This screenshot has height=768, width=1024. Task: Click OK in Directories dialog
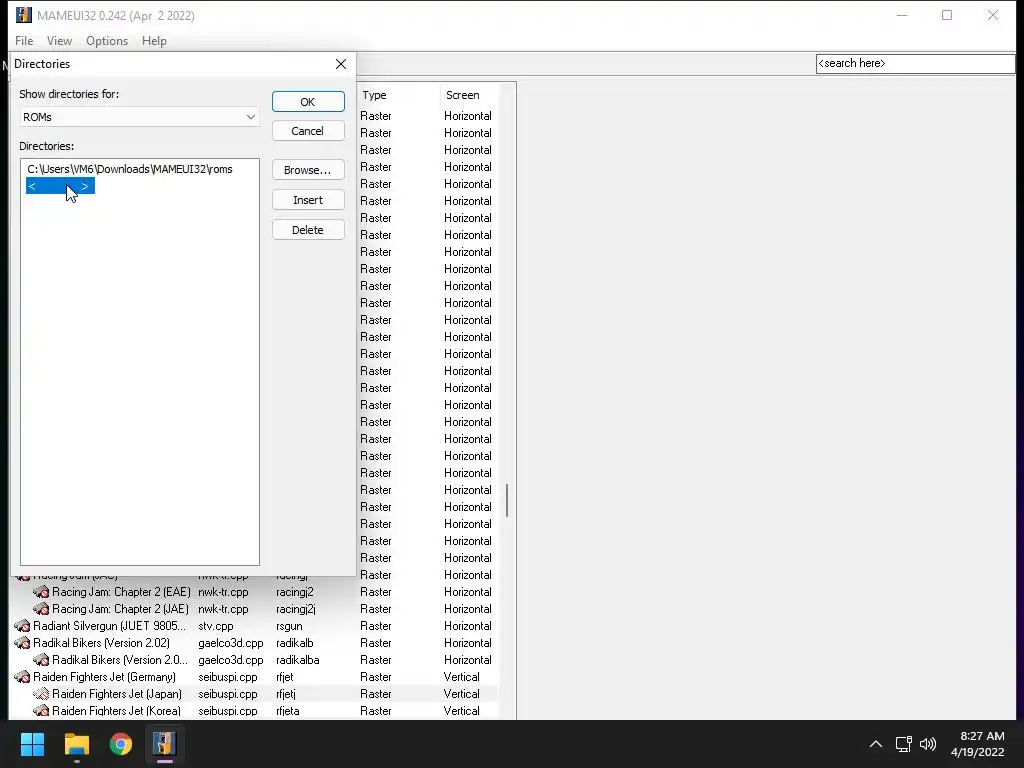(x=308, y=102)
